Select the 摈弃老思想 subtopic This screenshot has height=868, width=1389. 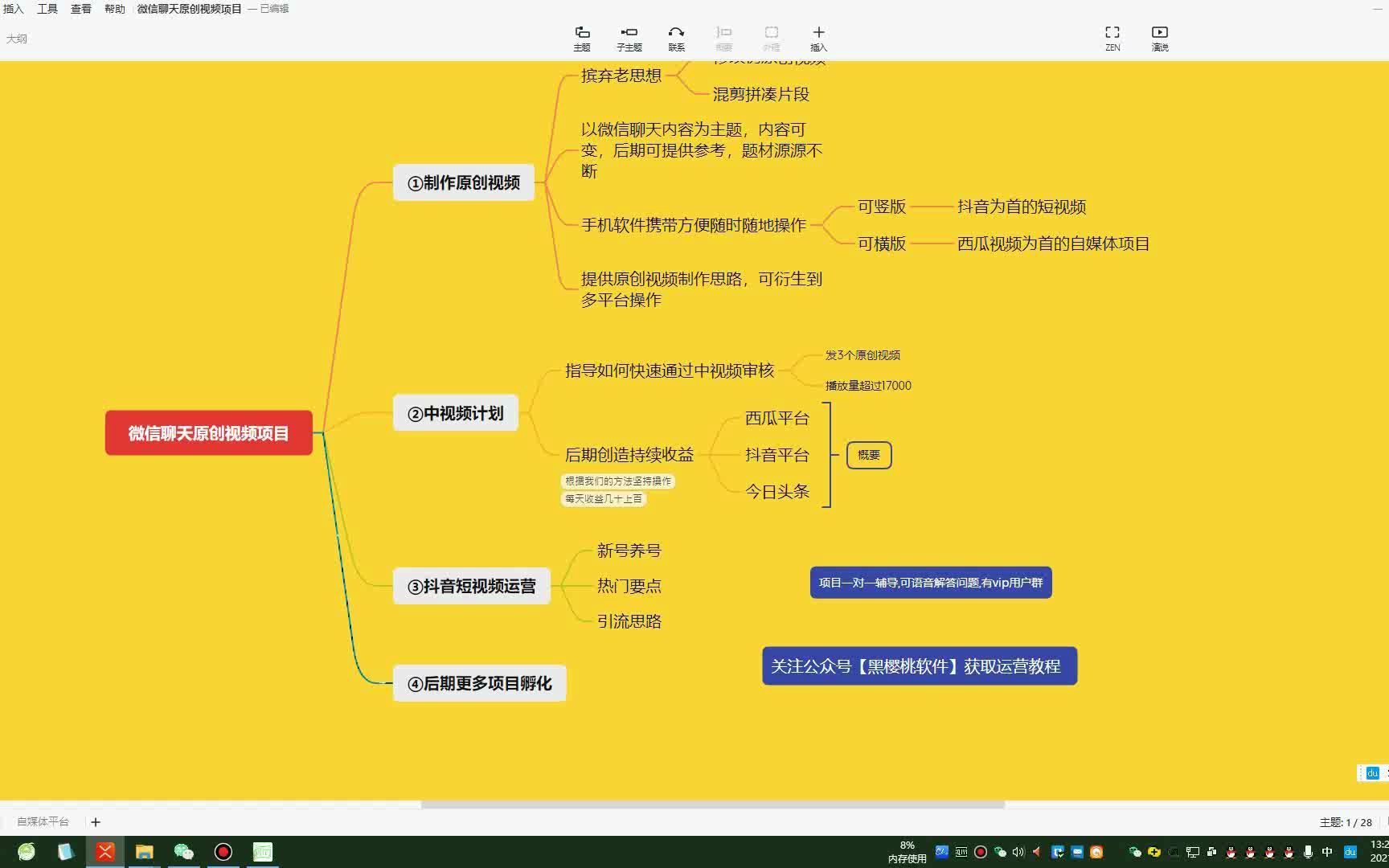(x=621, y=76)
